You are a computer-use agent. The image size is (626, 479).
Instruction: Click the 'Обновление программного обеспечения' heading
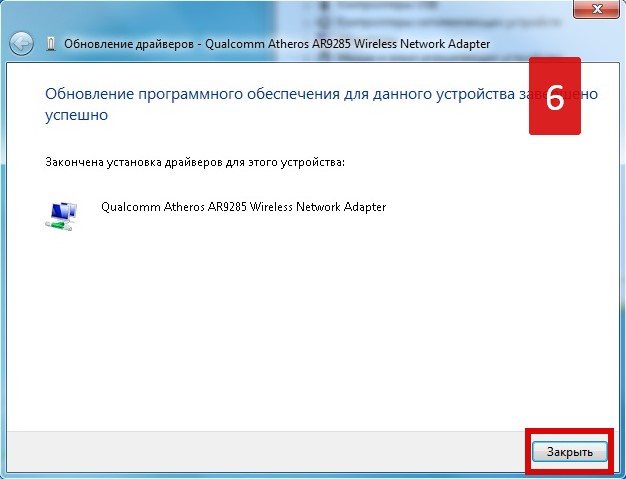click(321, 104)
